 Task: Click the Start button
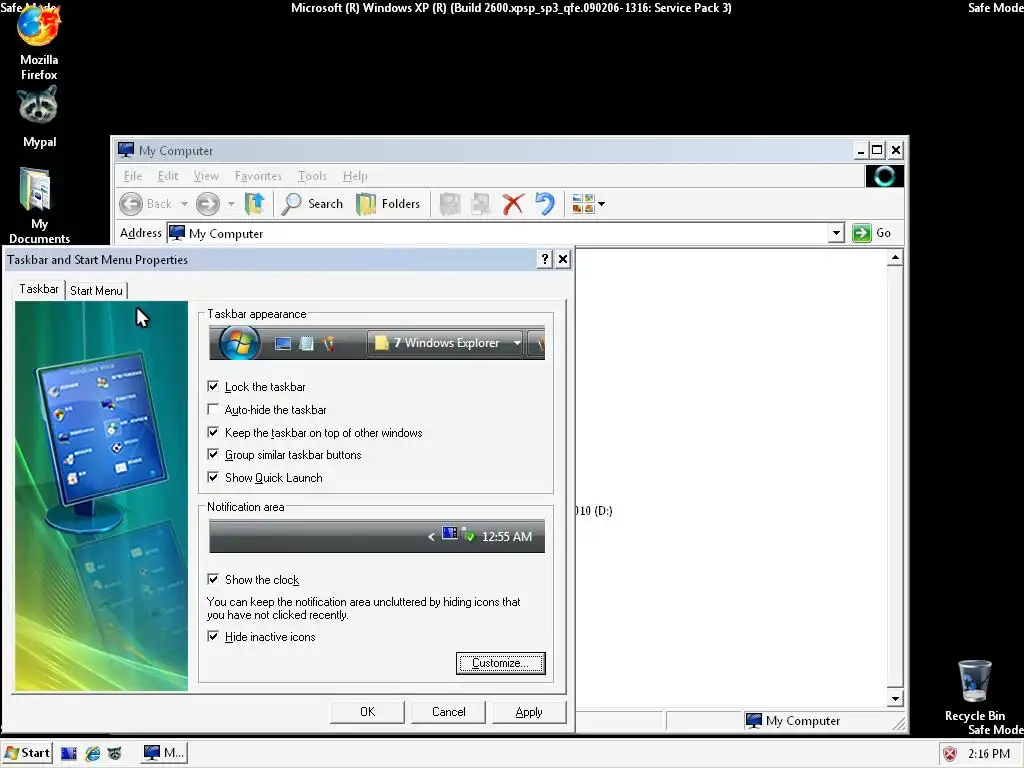(x=27, y=753)
